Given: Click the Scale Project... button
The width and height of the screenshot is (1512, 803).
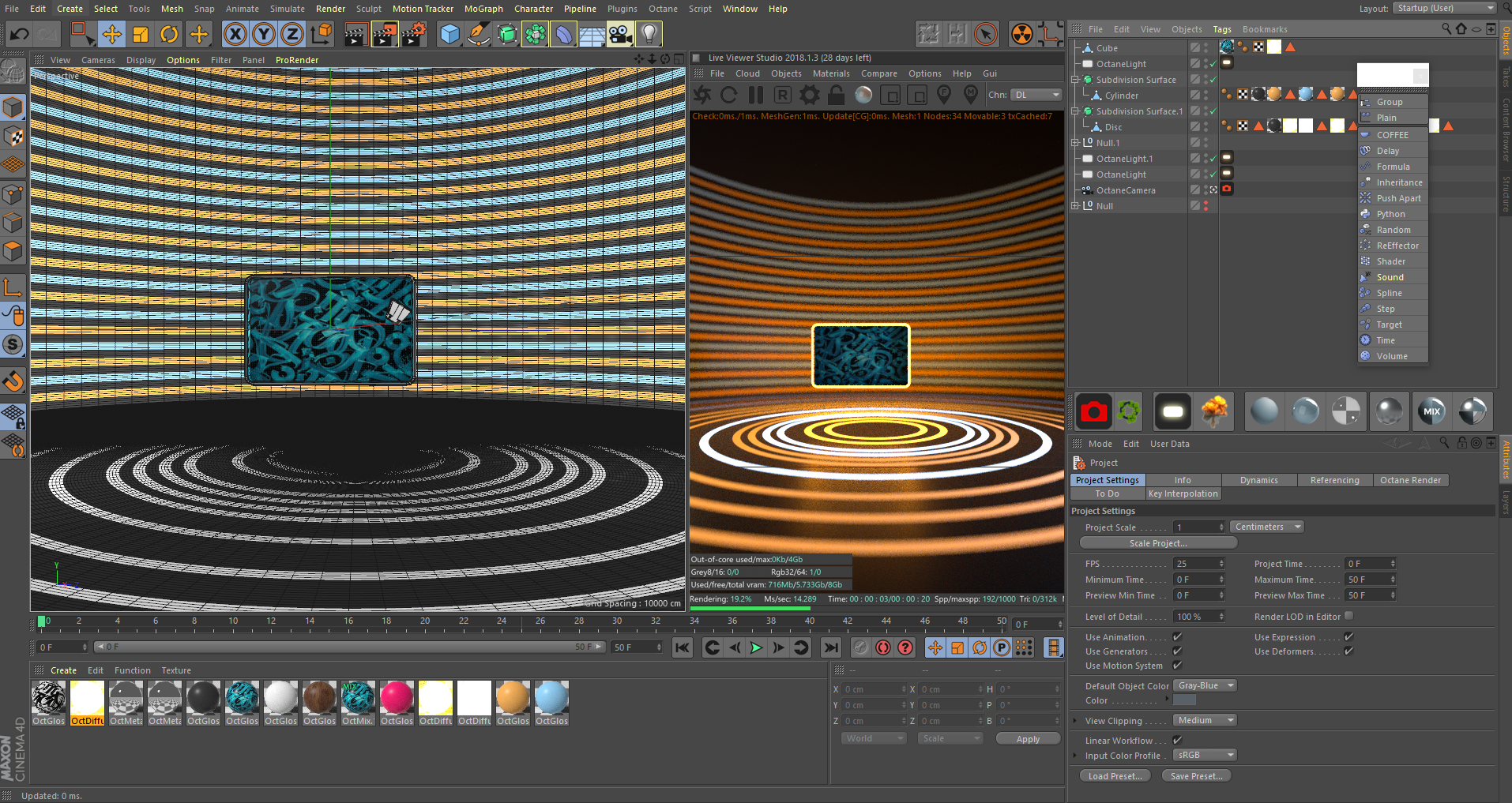Looking at the screenshot, I should (1157, 543).
